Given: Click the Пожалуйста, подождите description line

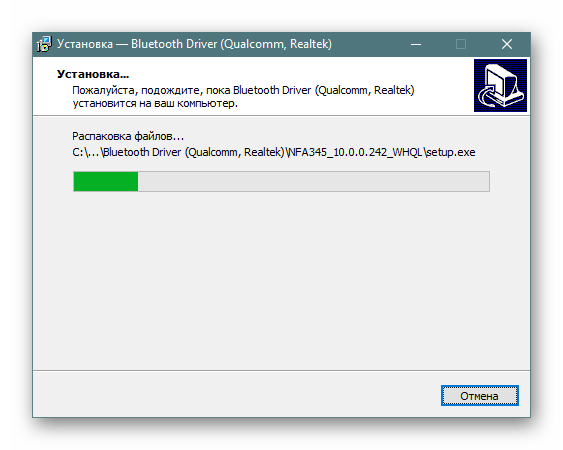Looking at the screenshot, I should 243,90.
